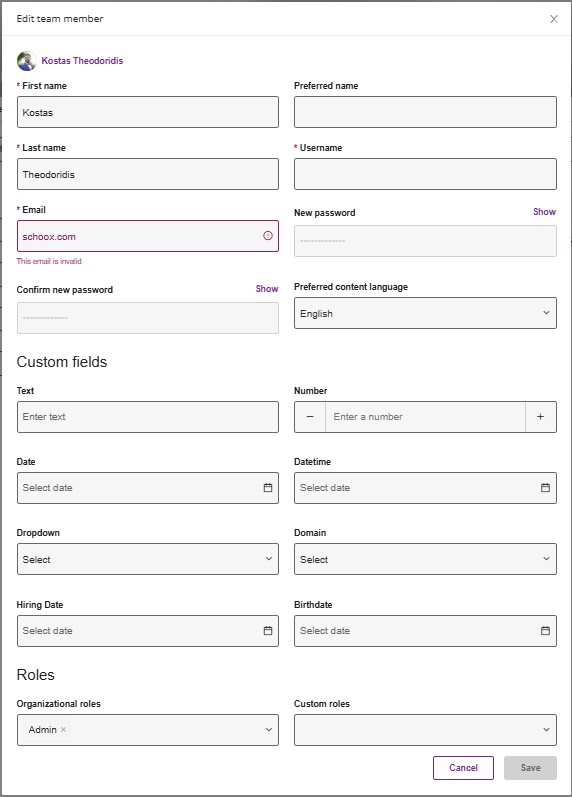Open the Birthdate calendar icon
Viewport: 572px width, 797px height.
(545, 631)
